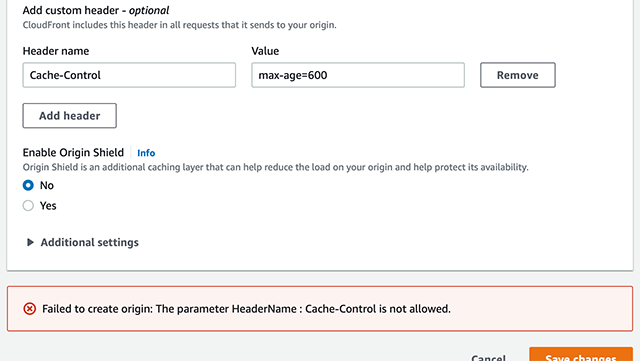Click the 'Failed to create origin' error message
This screenshot has width=640, height=361.
[246, 309]
